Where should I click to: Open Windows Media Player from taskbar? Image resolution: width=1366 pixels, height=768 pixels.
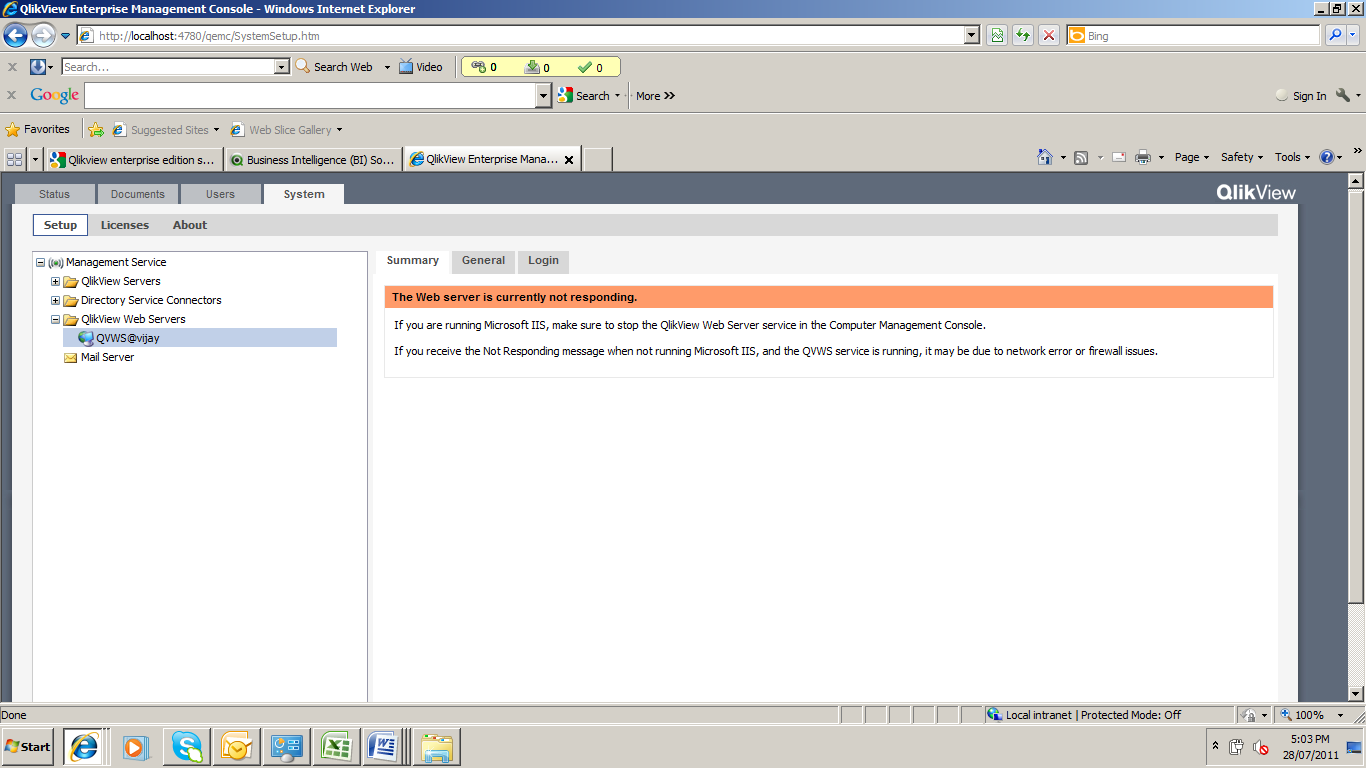click(x=136, y=747)
